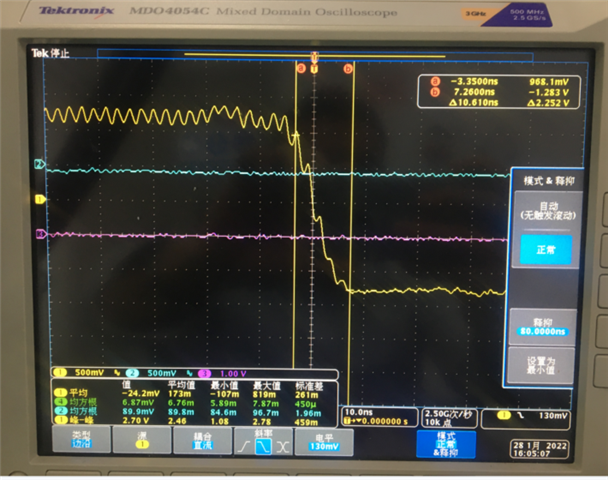The height and width of the screenshot is (480, 608).
Task: Click cursor b icon in readout box
Action: click(435, 92)
